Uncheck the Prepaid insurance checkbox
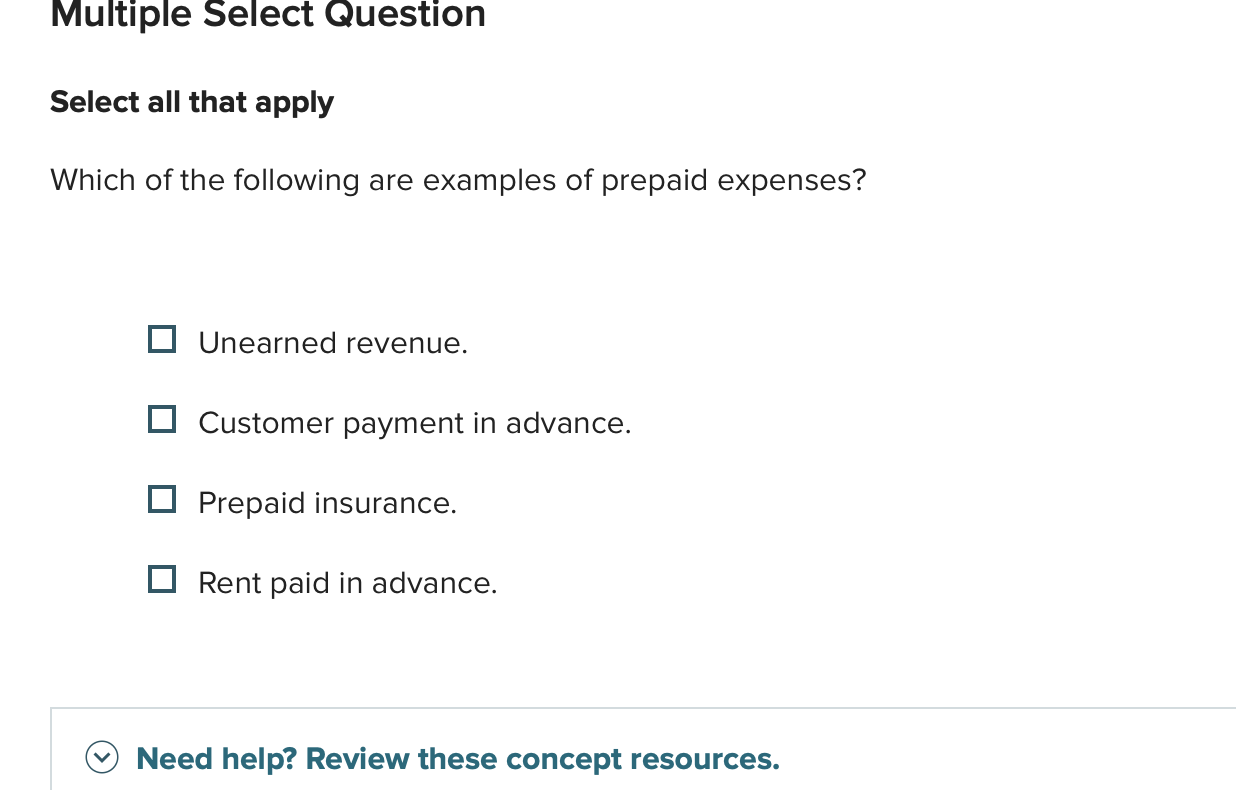Screen dimensions: 1236x790 162,499
